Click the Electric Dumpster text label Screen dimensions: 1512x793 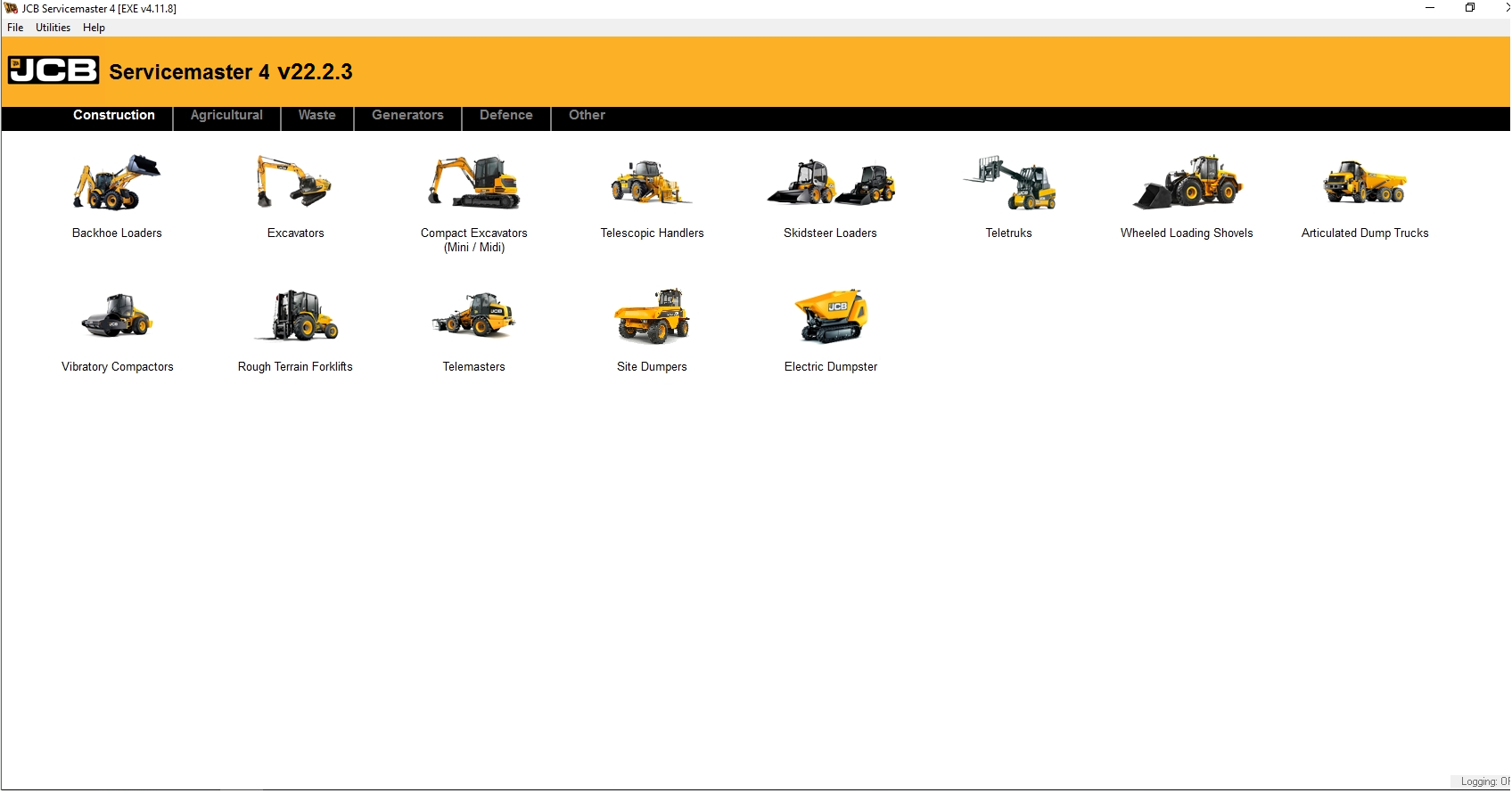tap(831, 367)
